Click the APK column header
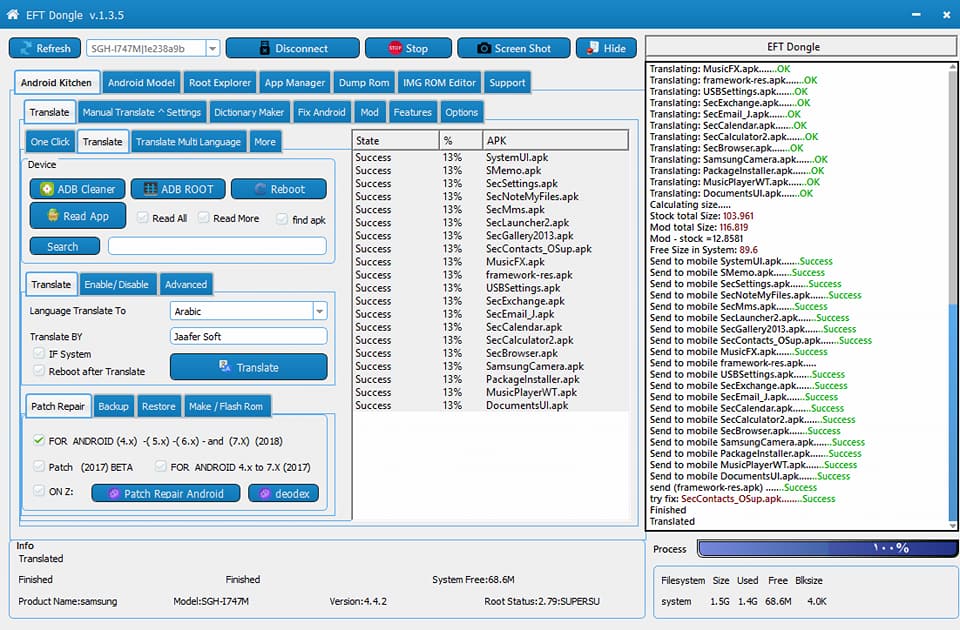 click(x=555, y=140)
